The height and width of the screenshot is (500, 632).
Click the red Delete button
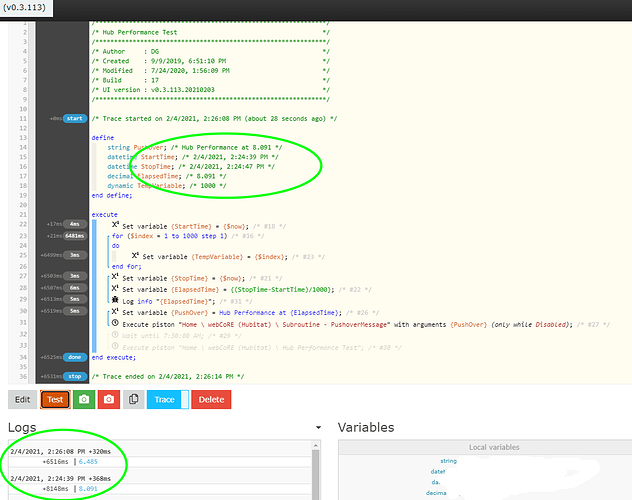pos(211,399)
